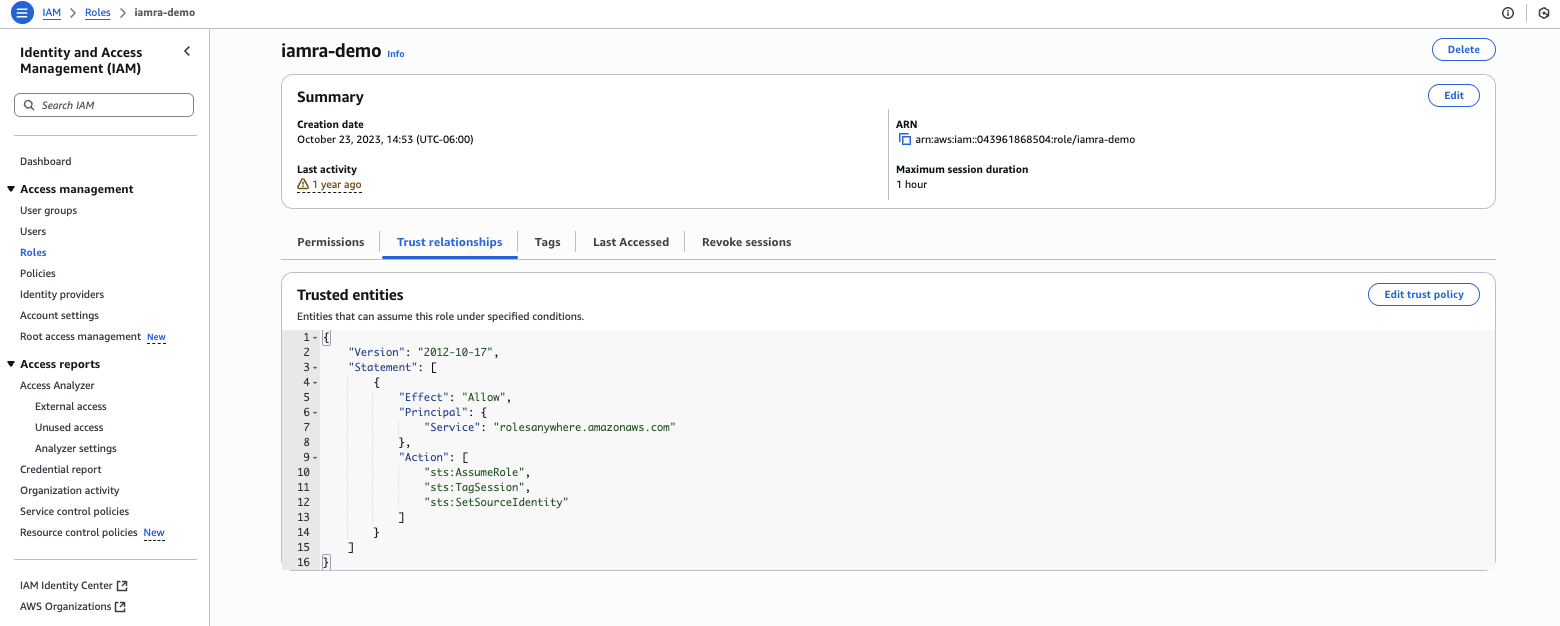Collapse the Access management section
Image resolution: width=1560 pixels, height=626 pixels.
click(x=11, y=189)
